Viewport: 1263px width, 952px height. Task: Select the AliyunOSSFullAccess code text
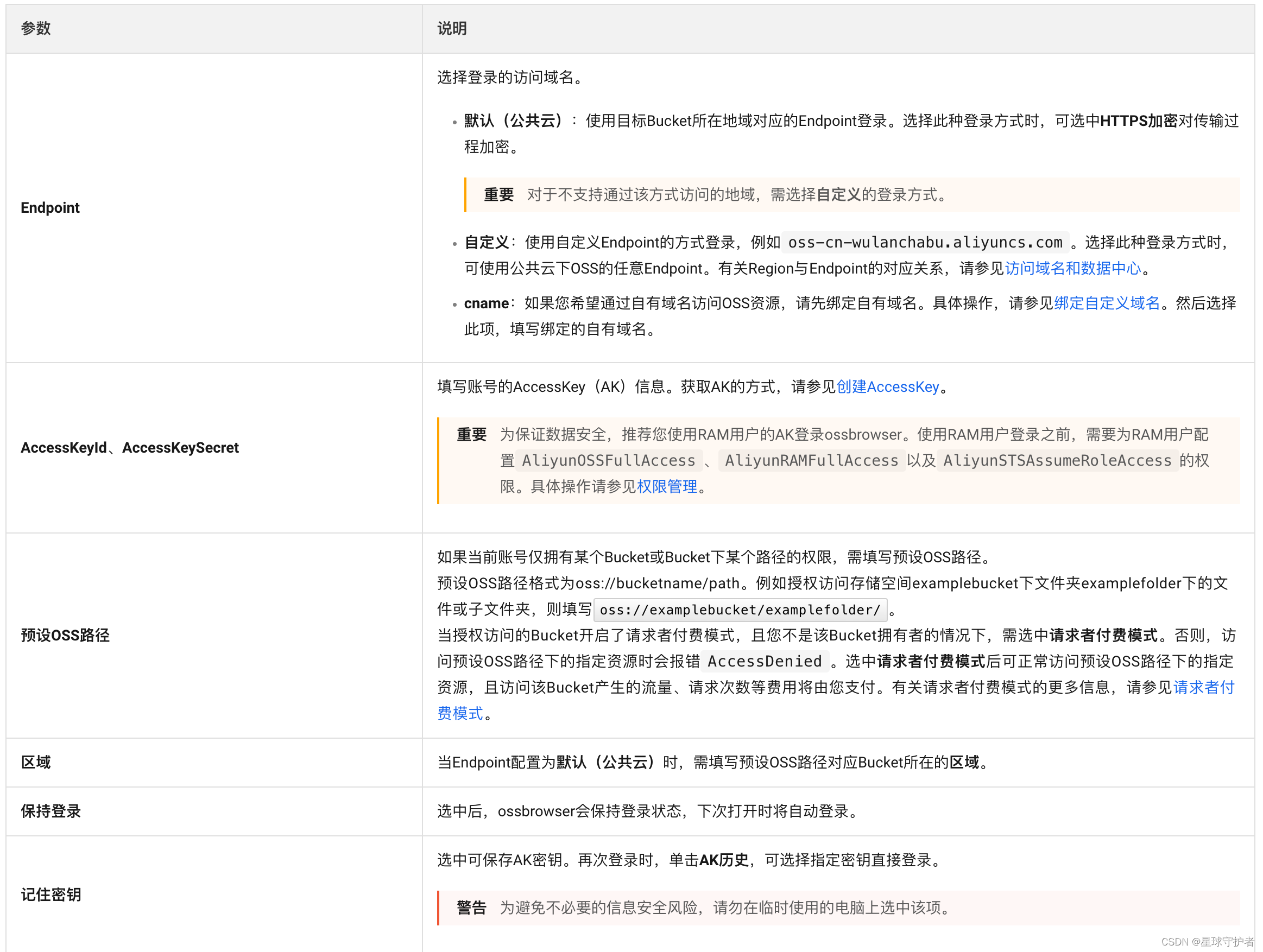[609, 461]
